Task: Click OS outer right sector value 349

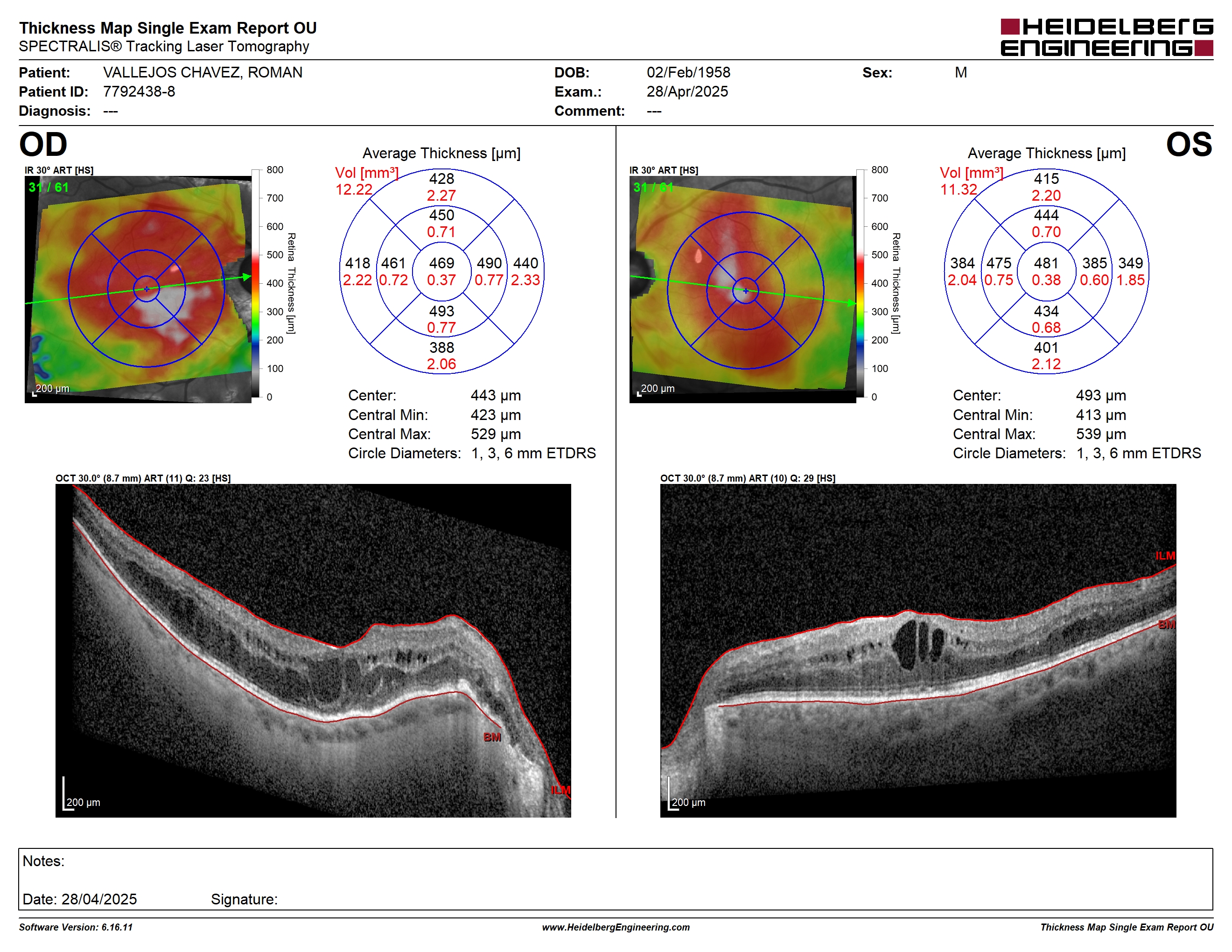Action: [x=1130, y=263]
